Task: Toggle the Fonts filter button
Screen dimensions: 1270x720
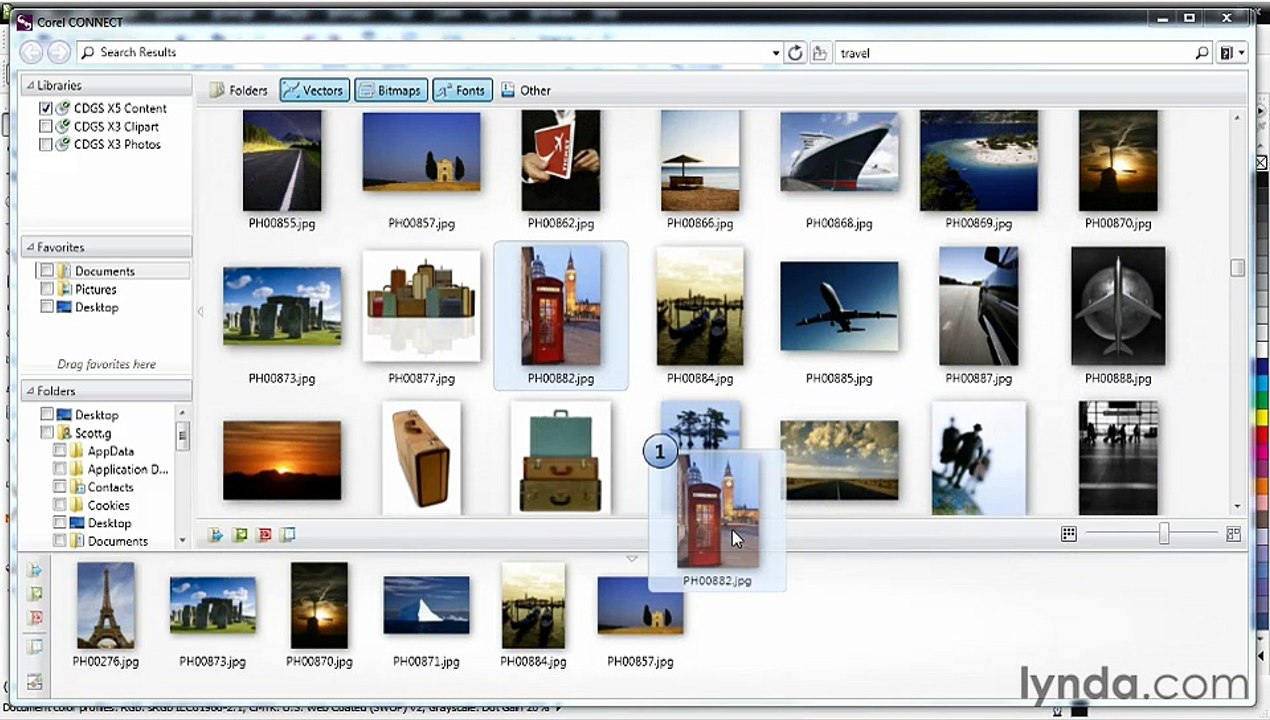Action: (x=459, y=90)
